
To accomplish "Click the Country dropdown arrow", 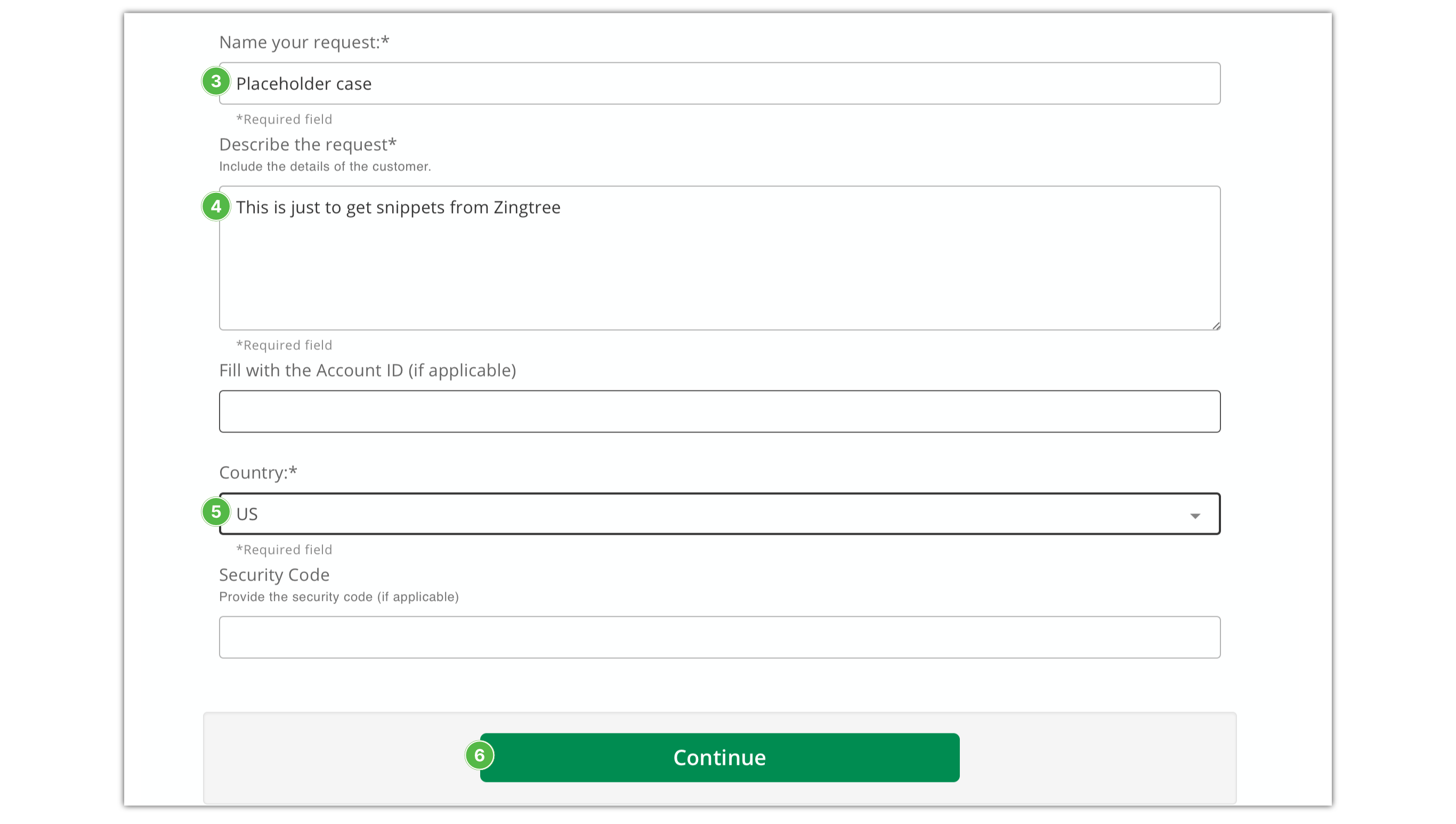I will click(x=1194, y=516).
